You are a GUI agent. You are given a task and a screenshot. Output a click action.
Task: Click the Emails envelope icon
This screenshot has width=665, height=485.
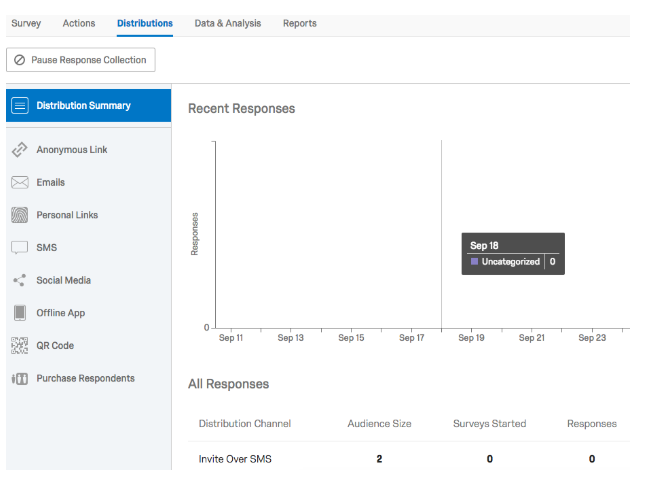pos(20,182)
